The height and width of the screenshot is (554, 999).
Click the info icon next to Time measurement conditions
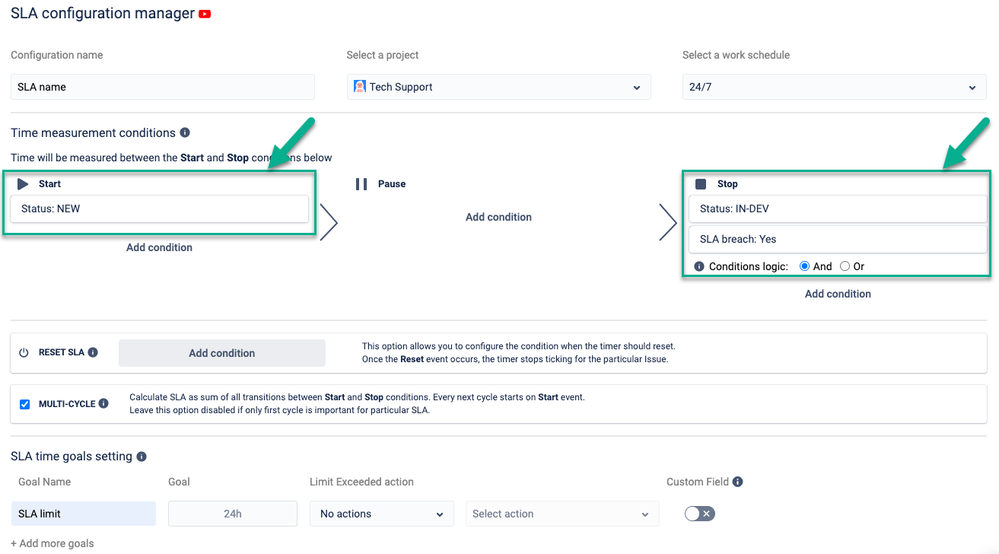tap(185, 133)
